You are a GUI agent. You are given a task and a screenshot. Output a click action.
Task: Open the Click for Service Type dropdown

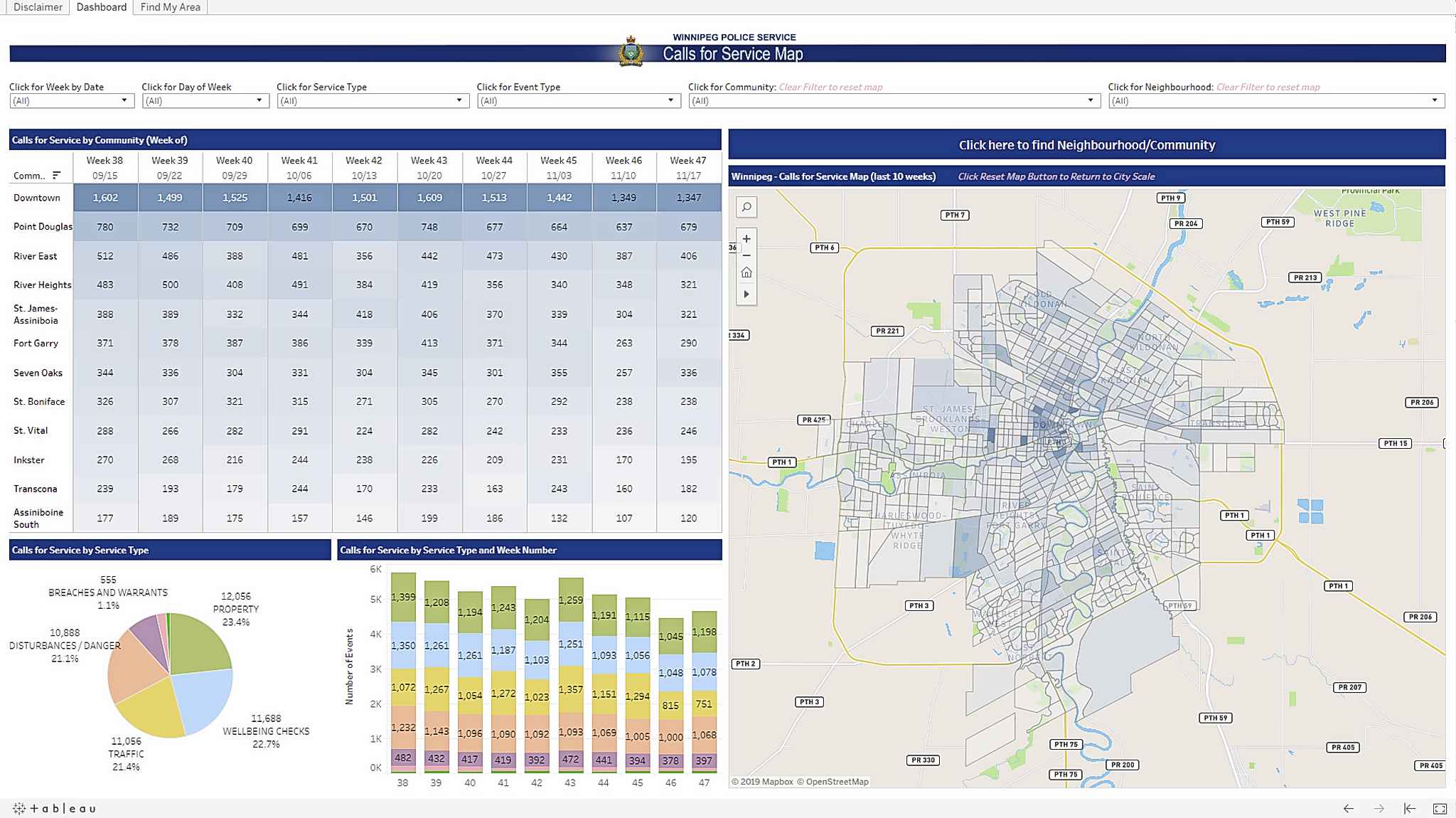coord(459,100)
